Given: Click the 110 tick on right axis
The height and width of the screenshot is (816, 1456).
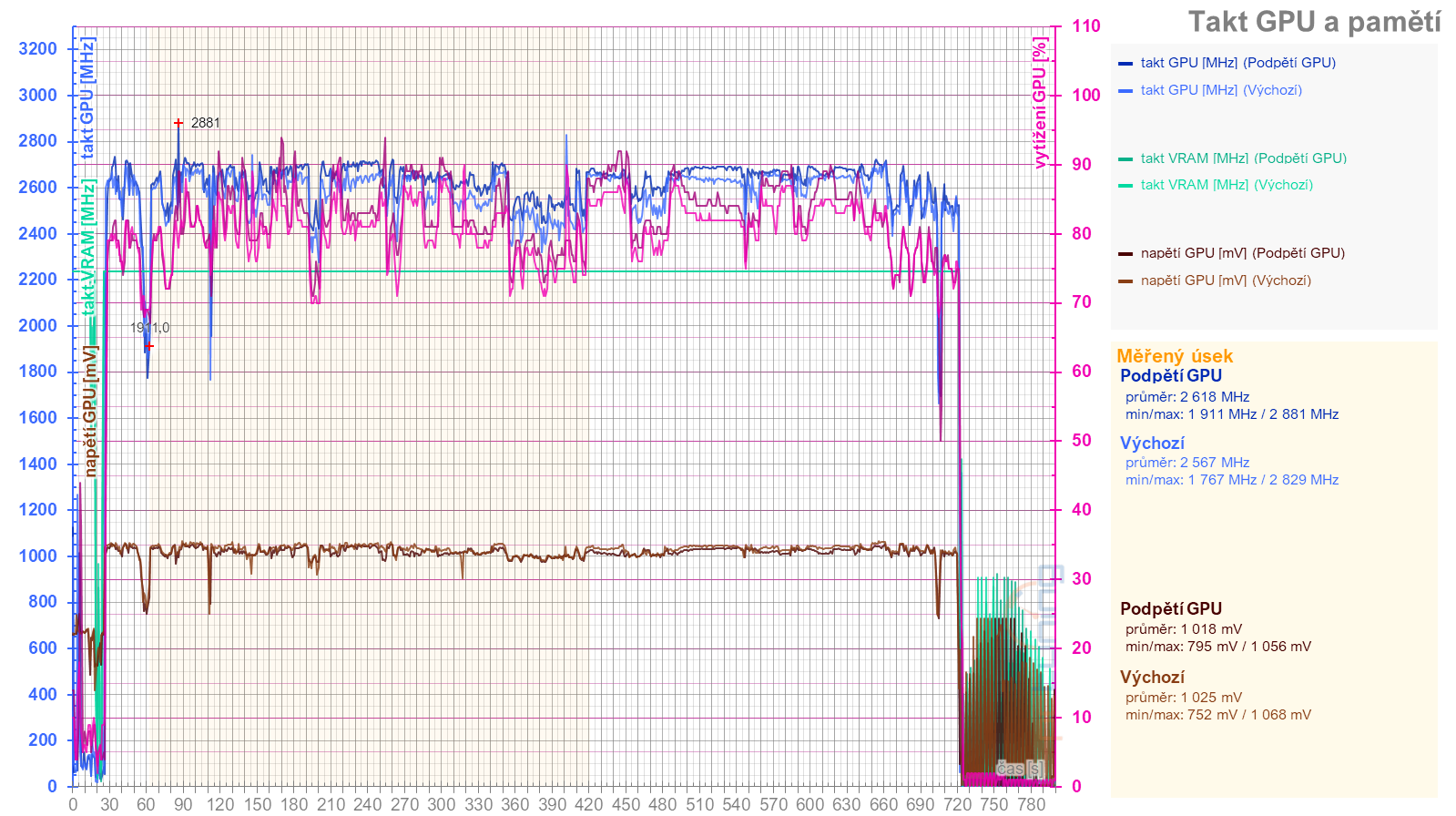Looking at the screenshot, I should point(1085,26).
